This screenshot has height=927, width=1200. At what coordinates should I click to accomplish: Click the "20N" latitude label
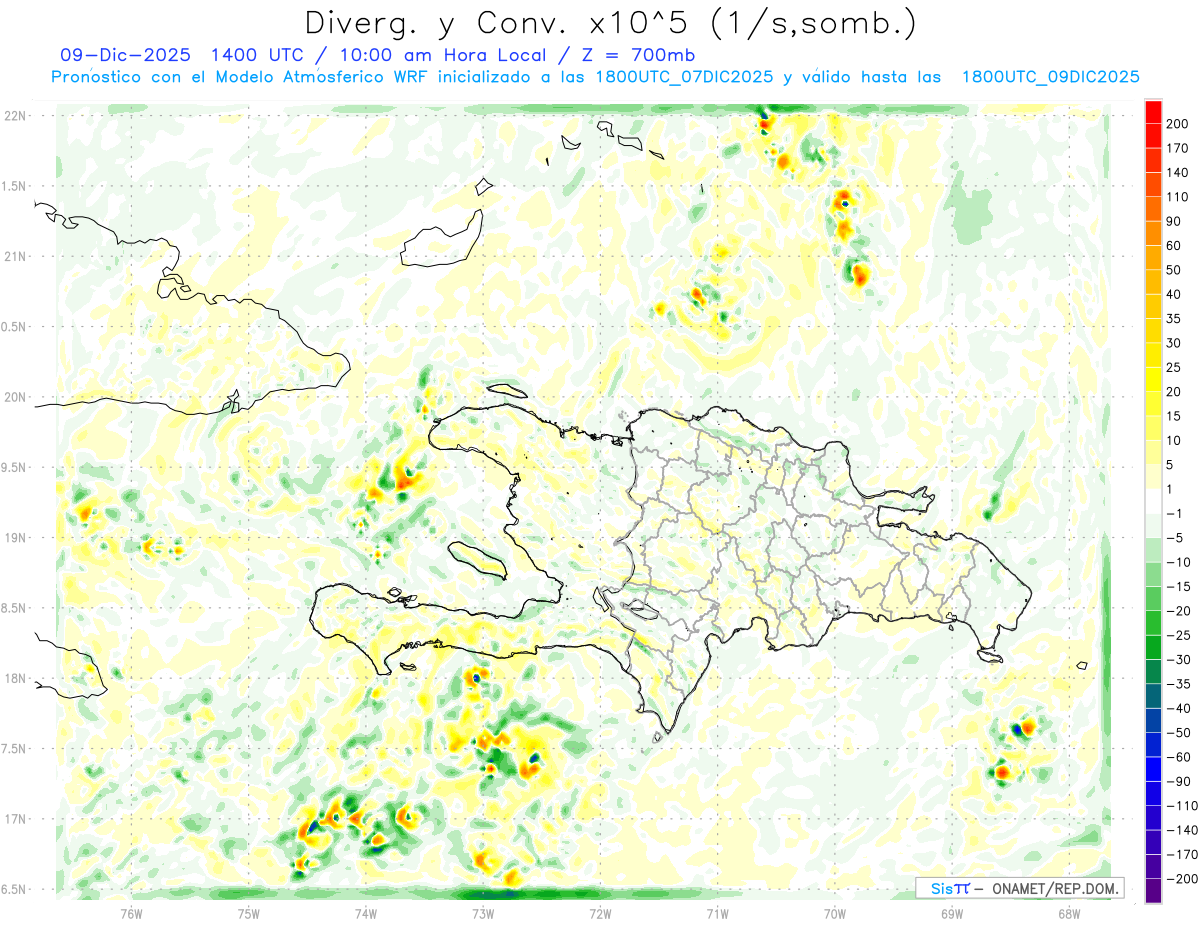(15, 397)
